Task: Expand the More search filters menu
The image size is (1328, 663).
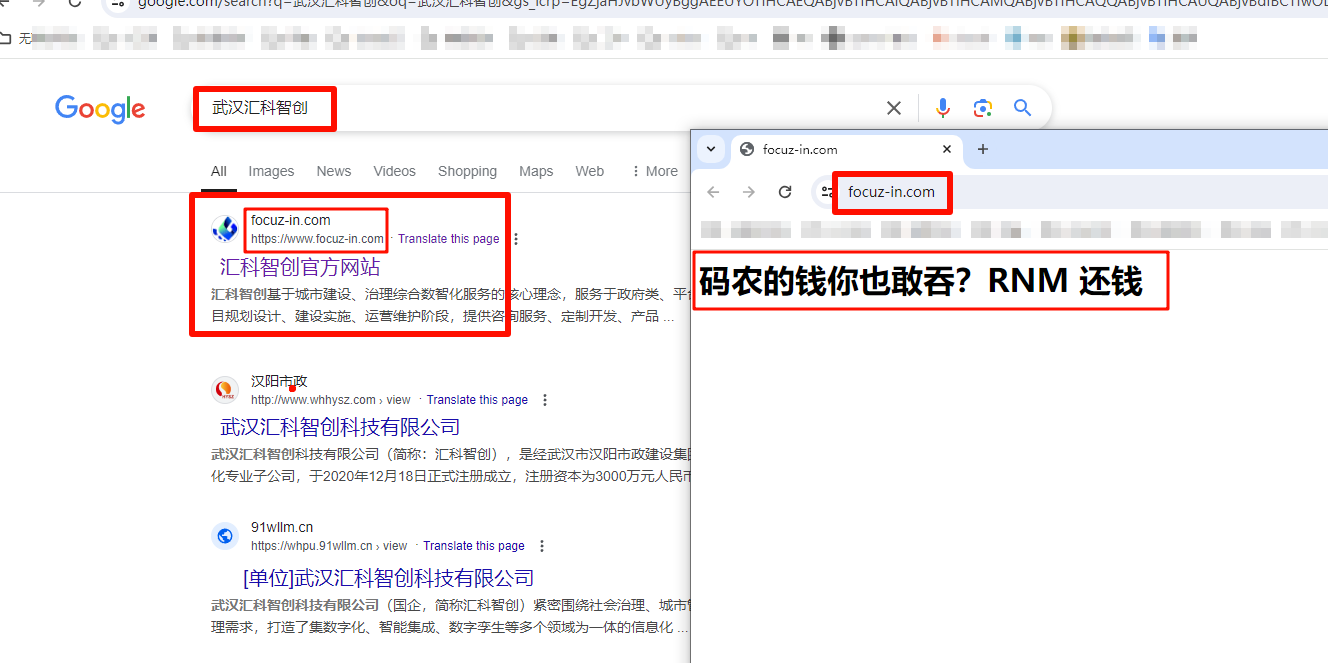Action: pos(654,171)
